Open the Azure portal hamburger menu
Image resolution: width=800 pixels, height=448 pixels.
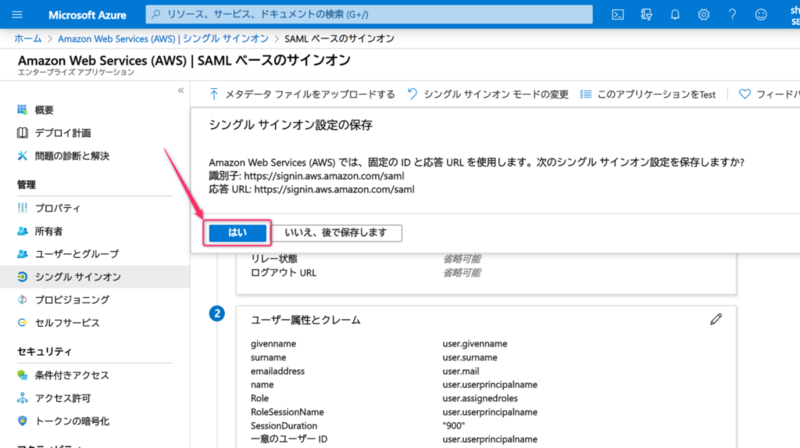pyautogui.click(x=17, y=14)
